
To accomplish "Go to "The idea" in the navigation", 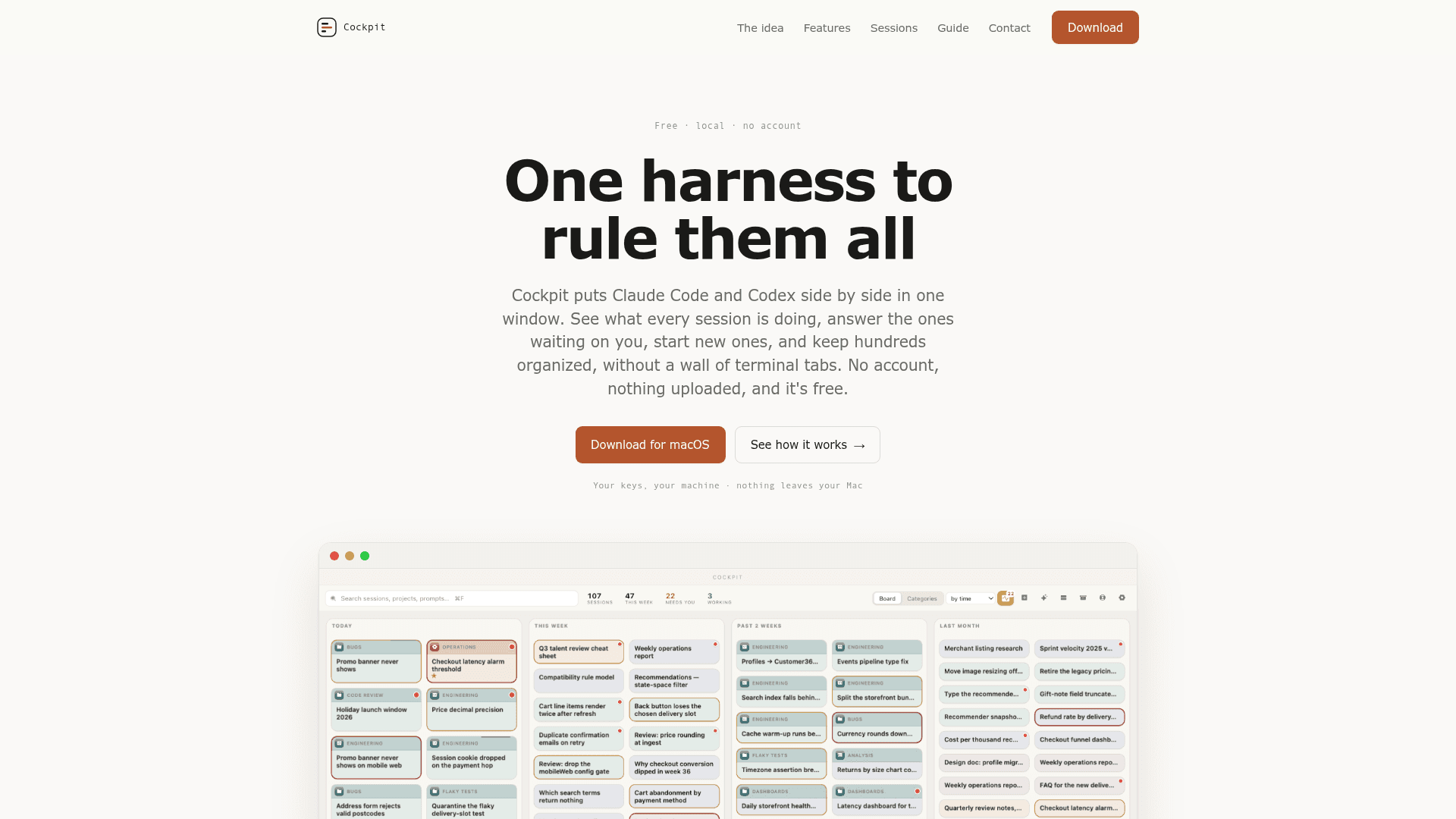I will point(760,28).
